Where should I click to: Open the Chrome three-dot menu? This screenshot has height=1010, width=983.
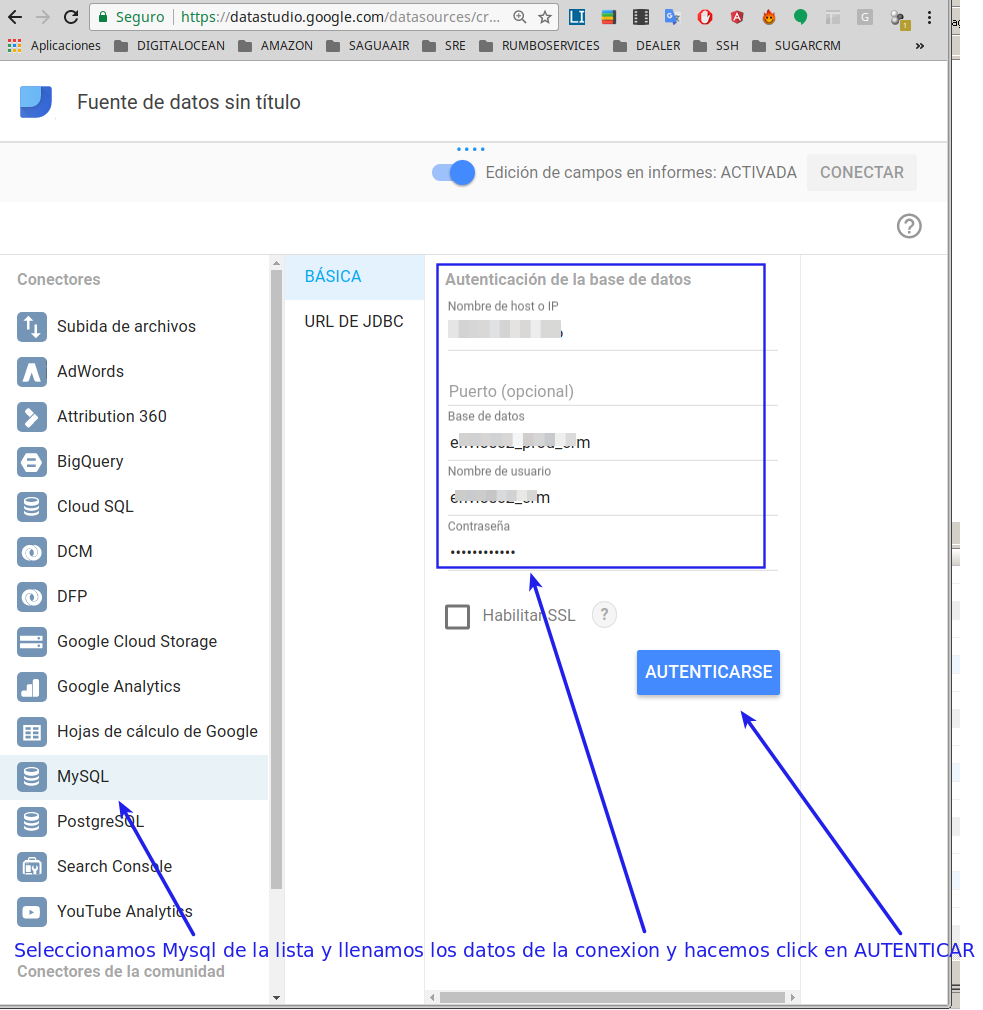[x=929, y=17]
